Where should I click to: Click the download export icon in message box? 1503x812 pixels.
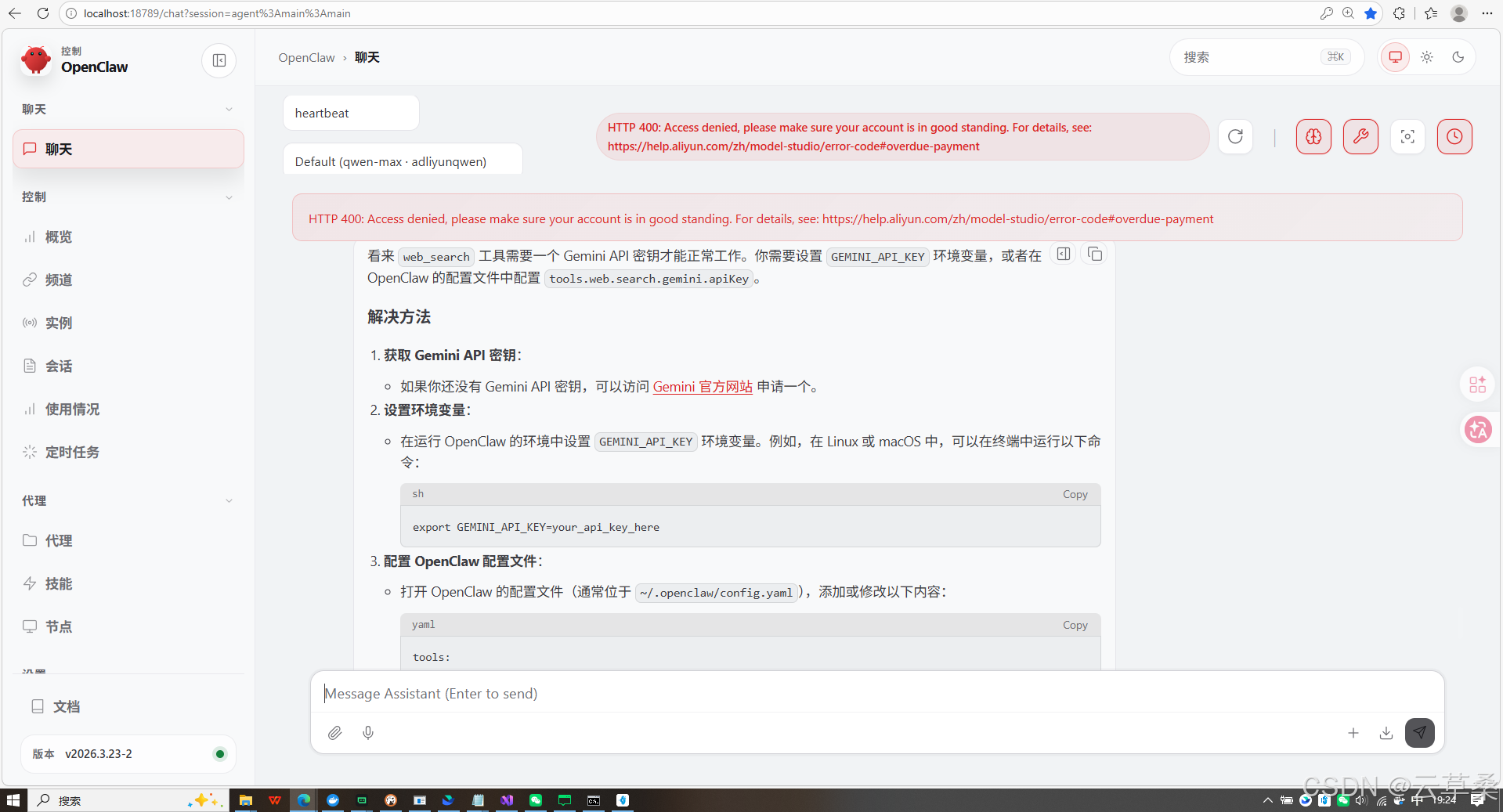[1386, 733]
